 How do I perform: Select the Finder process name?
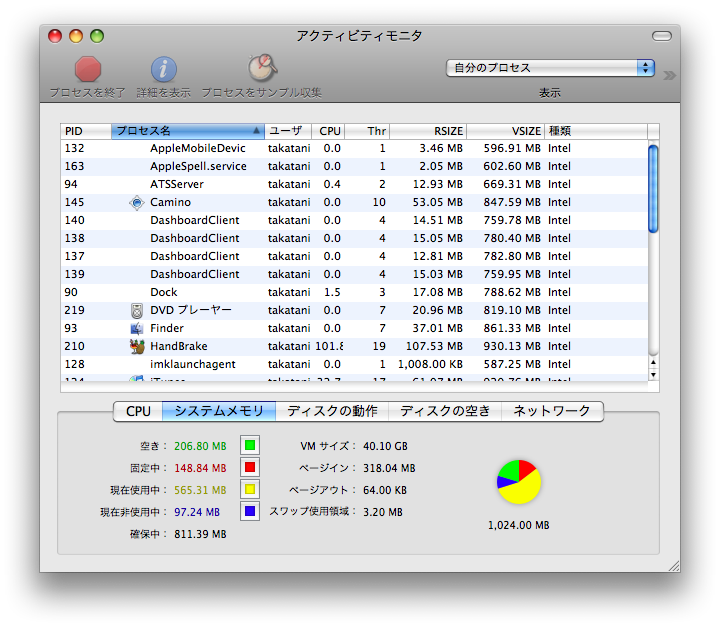pos(167,328)
